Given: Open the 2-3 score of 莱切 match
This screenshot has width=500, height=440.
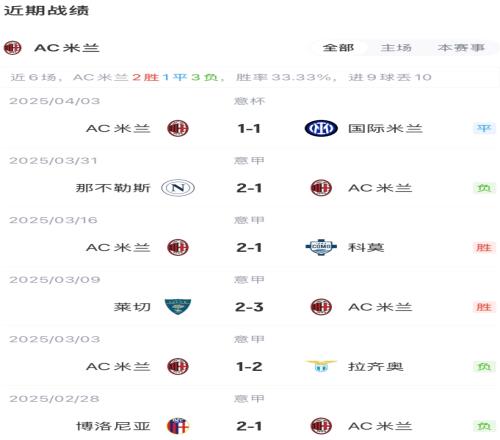Looking at the screenshot, I should [x=249, y=307].
